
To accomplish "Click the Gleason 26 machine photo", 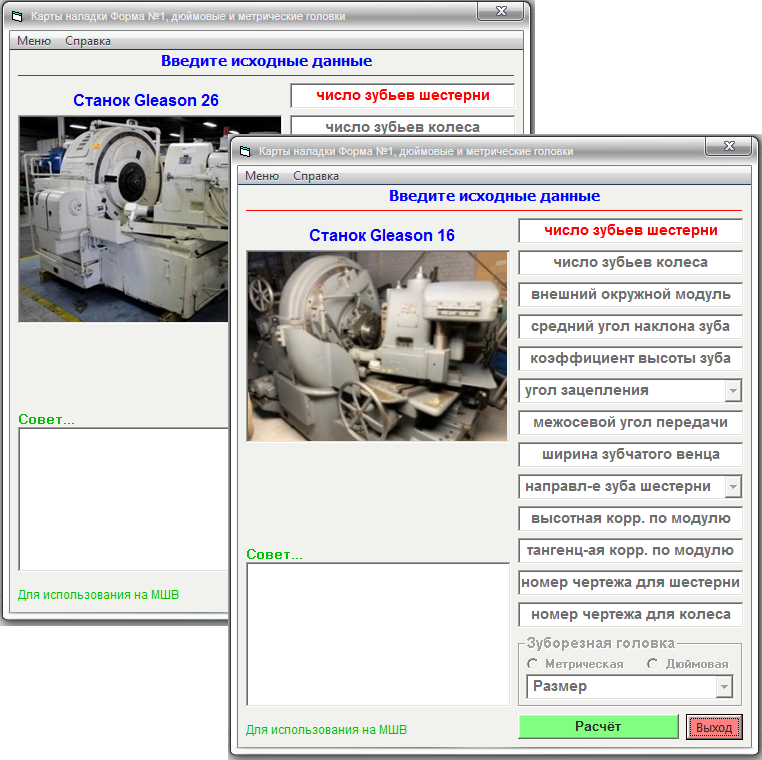I will click(123, 219).
